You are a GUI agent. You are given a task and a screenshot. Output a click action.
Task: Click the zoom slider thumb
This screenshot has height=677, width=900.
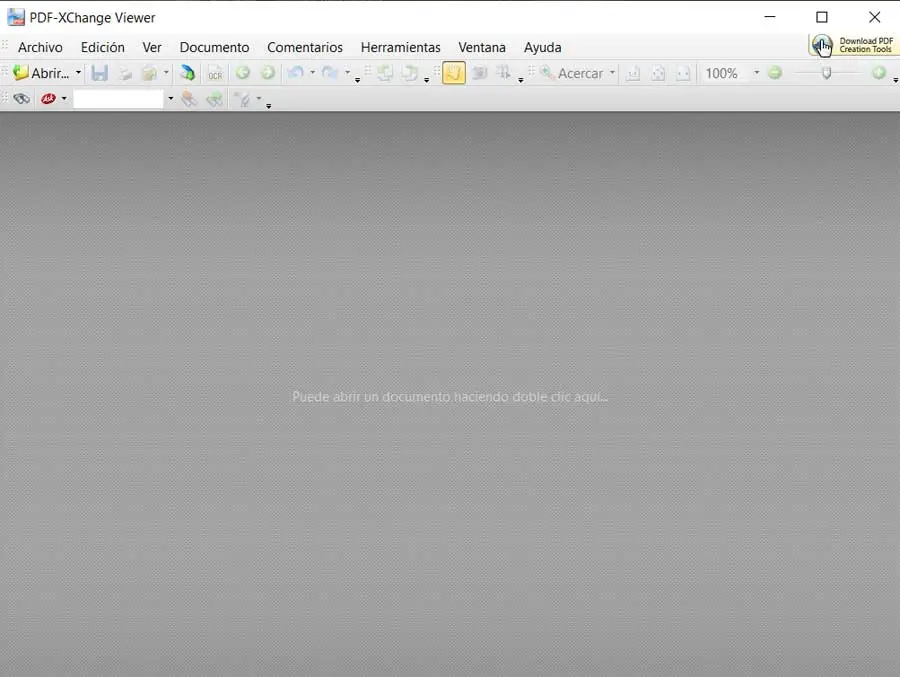tap(827, 73)
